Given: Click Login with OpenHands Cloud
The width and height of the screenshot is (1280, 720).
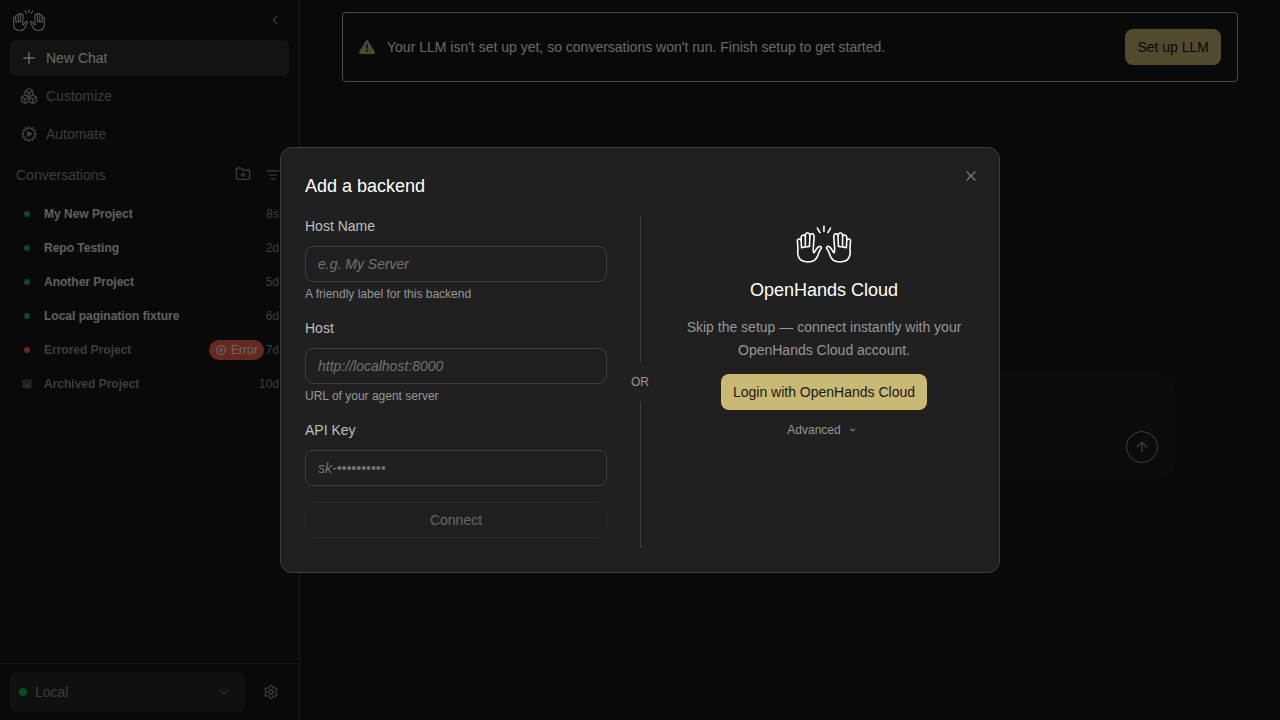Looking at the screenshot, I should [824, 392].
